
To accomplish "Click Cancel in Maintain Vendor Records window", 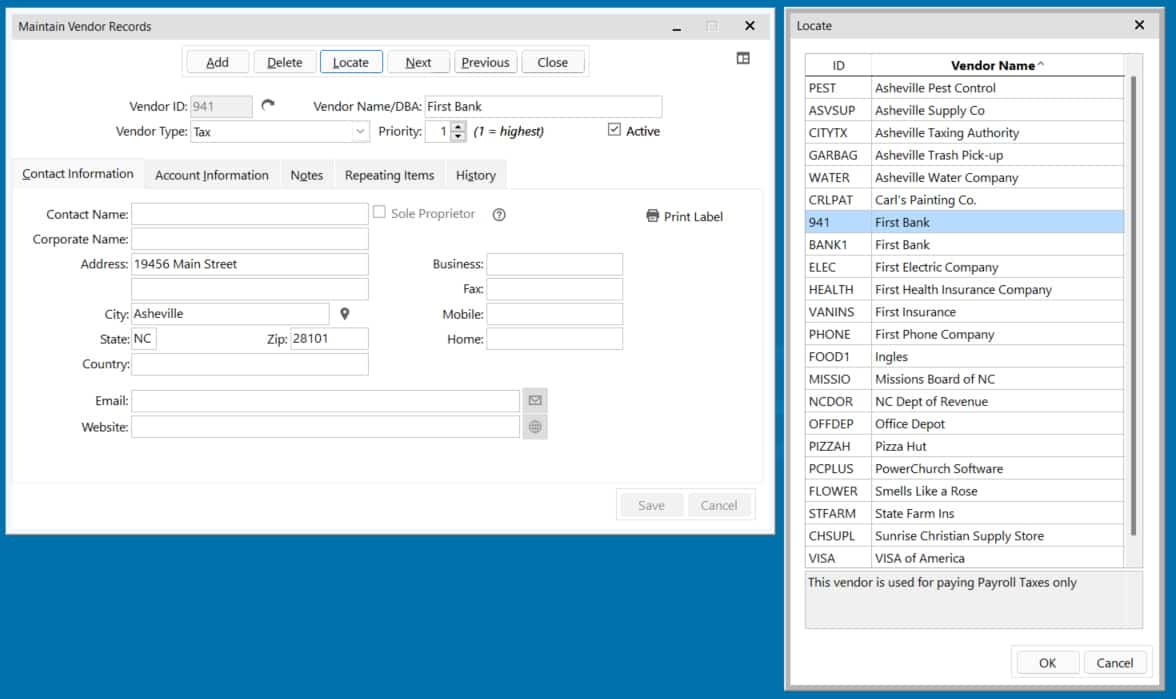I will [x=718, y=506].
